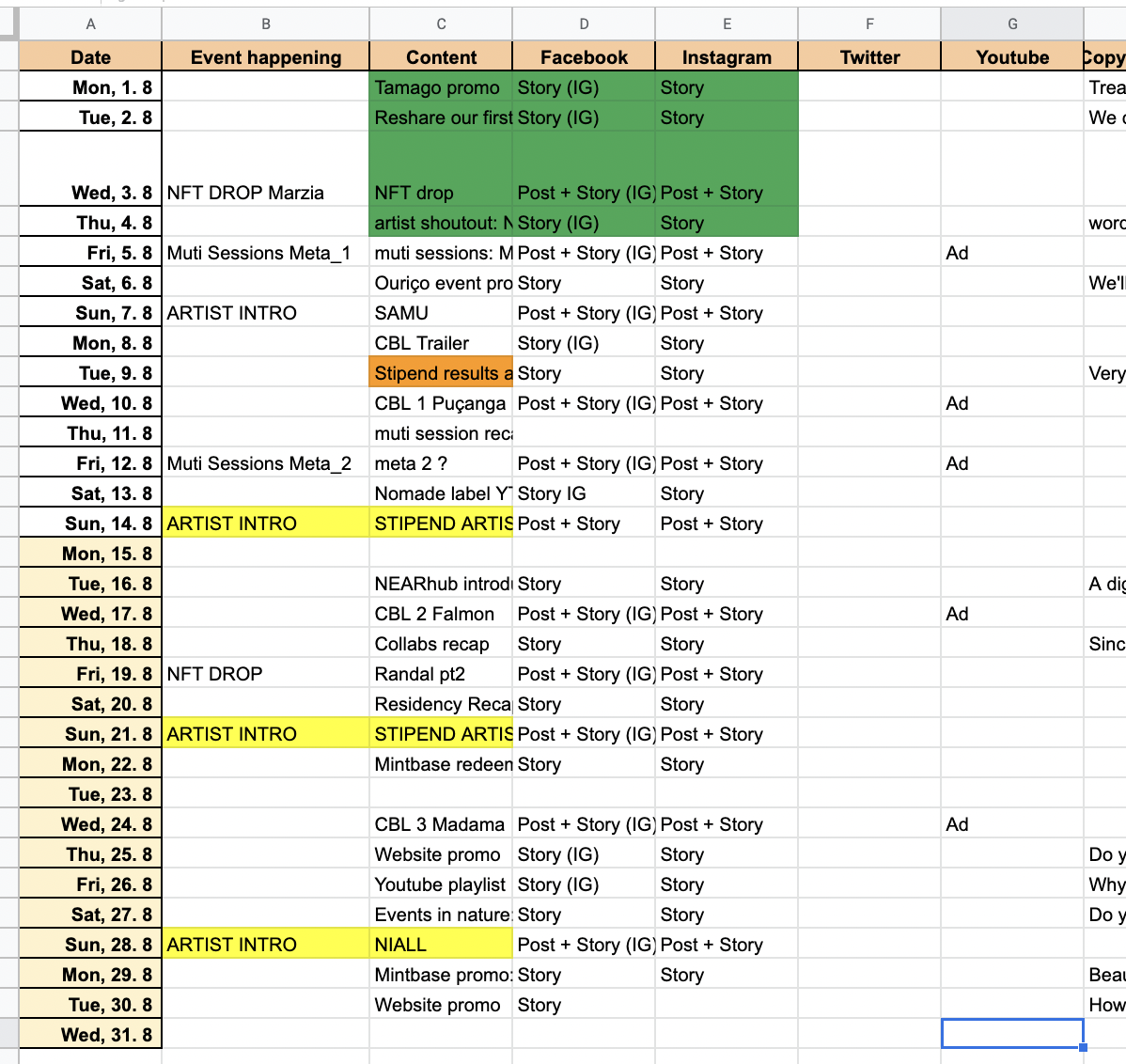Select ARTIST INTRO cell in Sun, 28. 8 row
The image size is (1126, 1064).
[266, 944]
